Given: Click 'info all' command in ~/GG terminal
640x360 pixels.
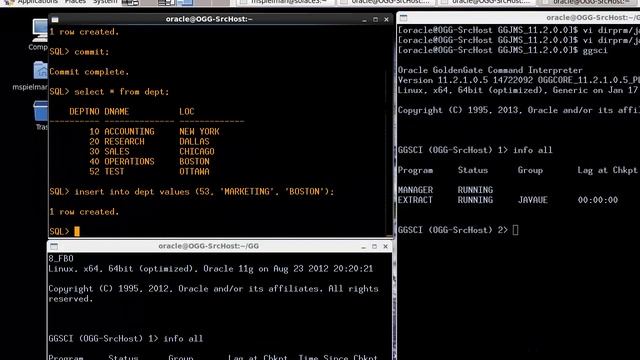Looking at the screenshot, I should (183, 339).
